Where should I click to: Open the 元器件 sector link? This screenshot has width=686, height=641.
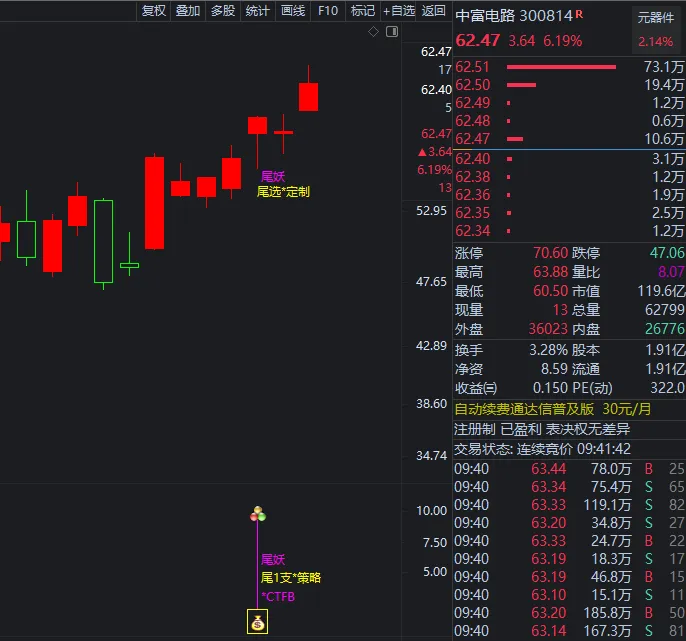[x=656, y=17]
